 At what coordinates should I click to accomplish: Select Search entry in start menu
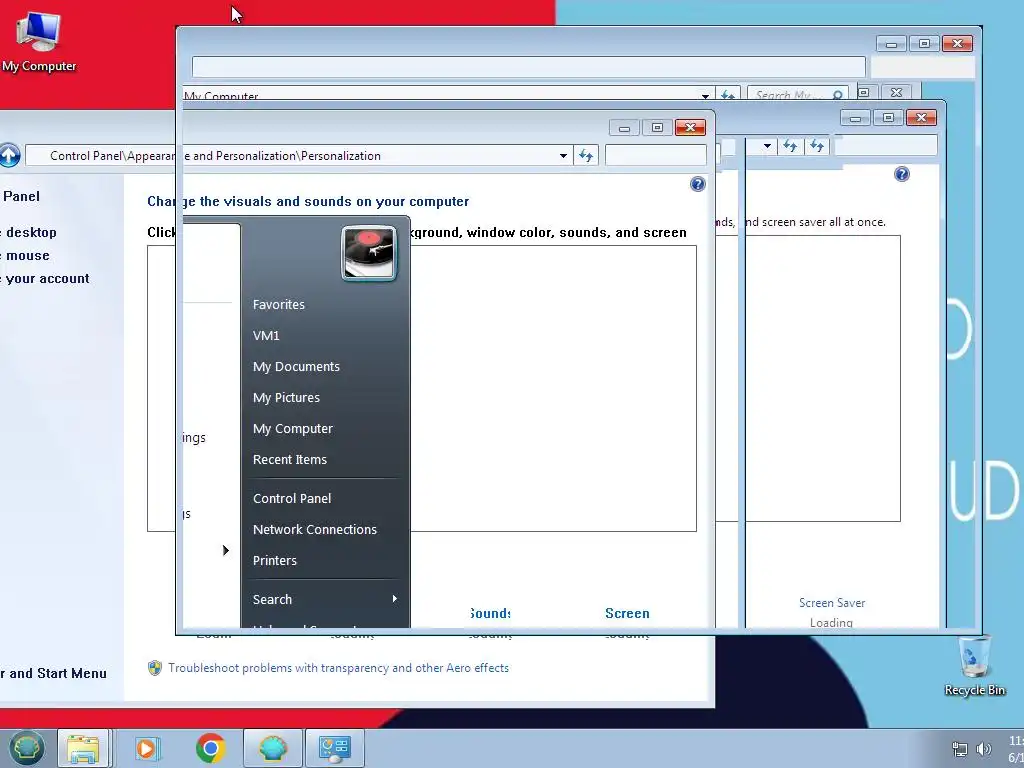272,600
